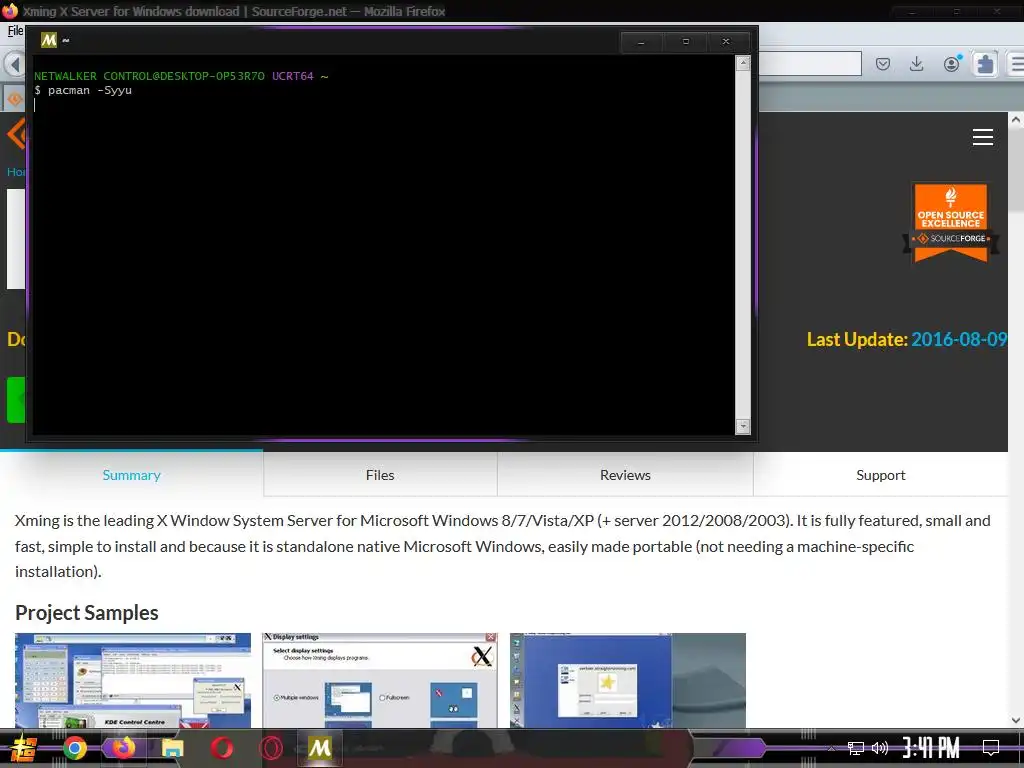Image resolution: width=1024 pixels, height=768 pixels.
Task: Open the Firefox extensions puzzle icon
Action: point(985,64)
